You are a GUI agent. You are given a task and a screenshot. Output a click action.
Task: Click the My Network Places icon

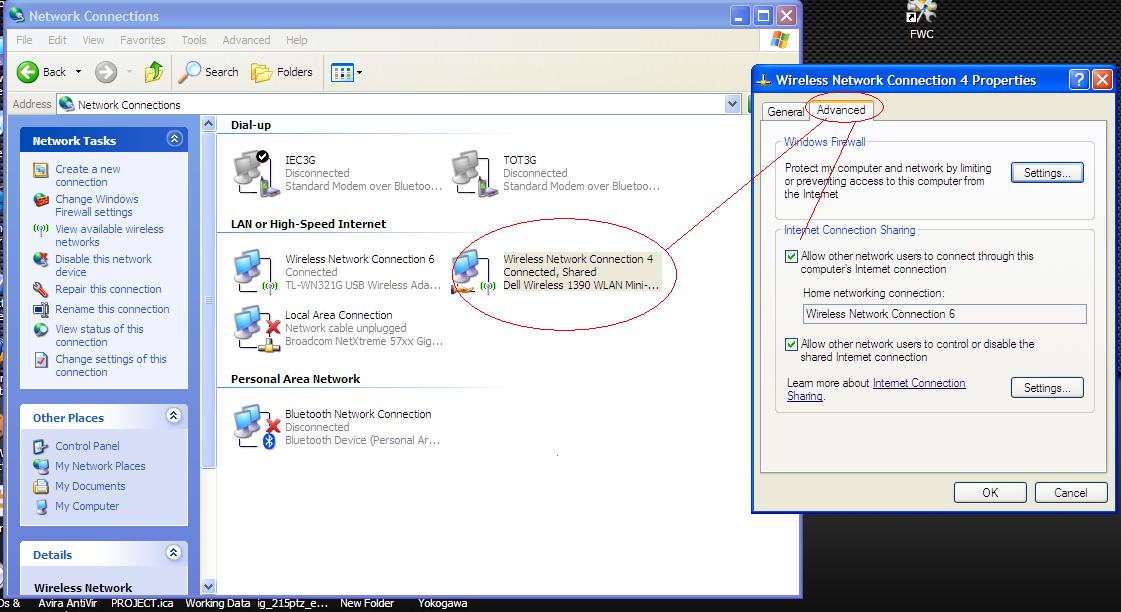[41, 466]
